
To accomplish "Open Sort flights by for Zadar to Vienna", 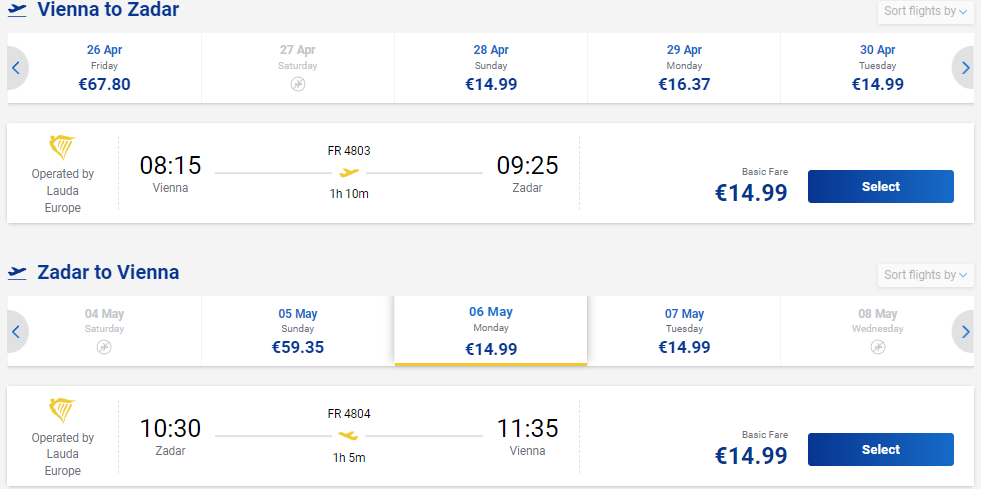I will pos(925,275).
